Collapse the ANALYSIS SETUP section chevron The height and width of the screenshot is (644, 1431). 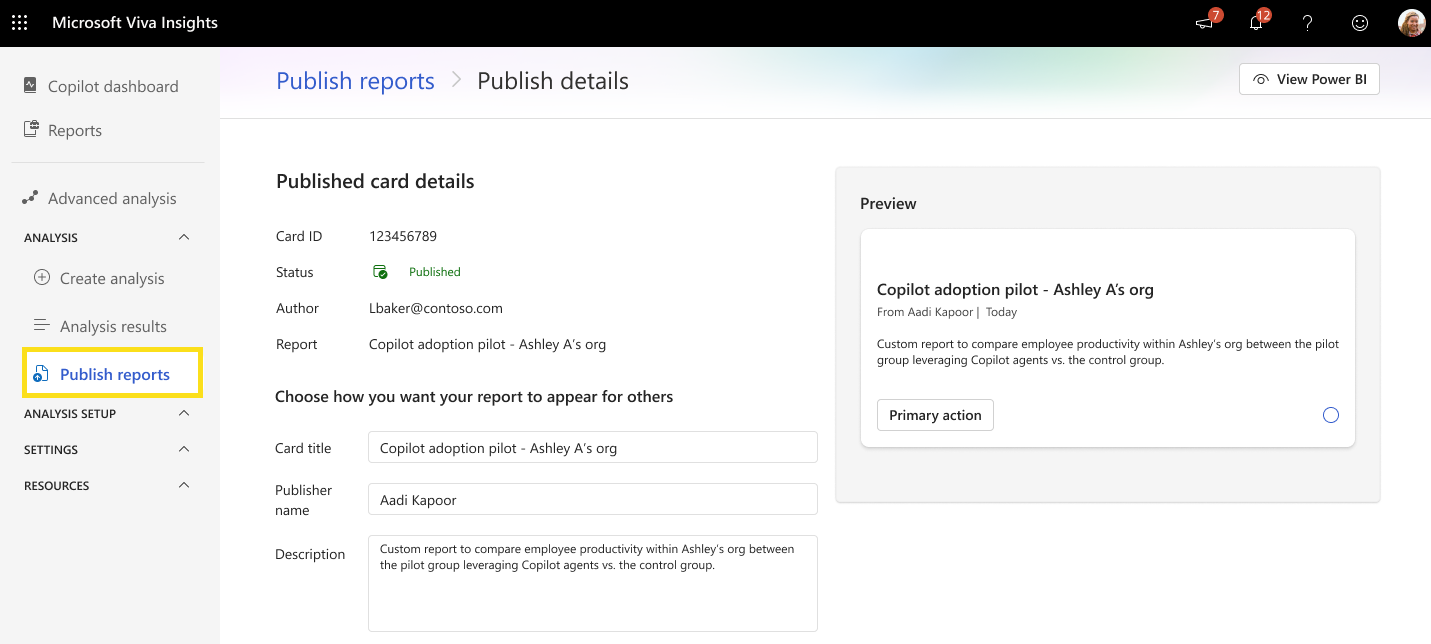183,413
